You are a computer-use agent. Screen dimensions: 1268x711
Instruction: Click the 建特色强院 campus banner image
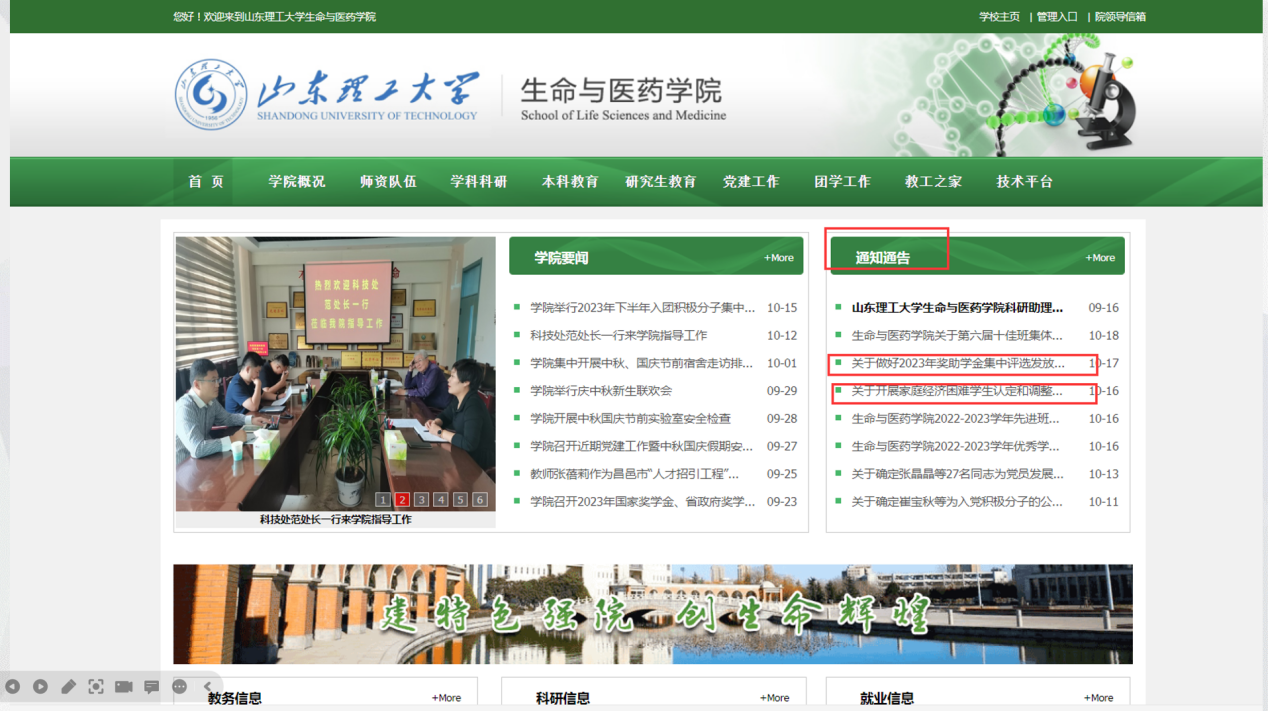[x=652, y=614]
